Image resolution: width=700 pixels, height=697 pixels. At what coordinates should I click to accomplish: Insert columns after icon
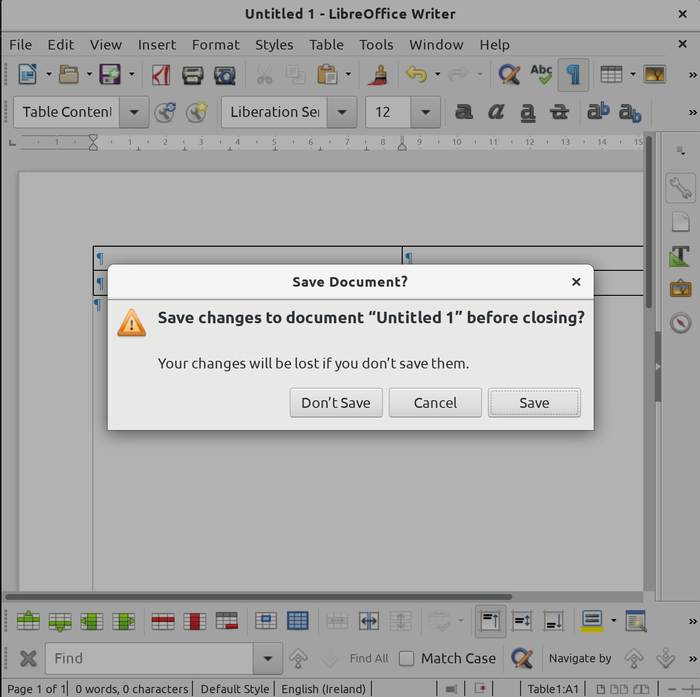[x=124, y=621]
